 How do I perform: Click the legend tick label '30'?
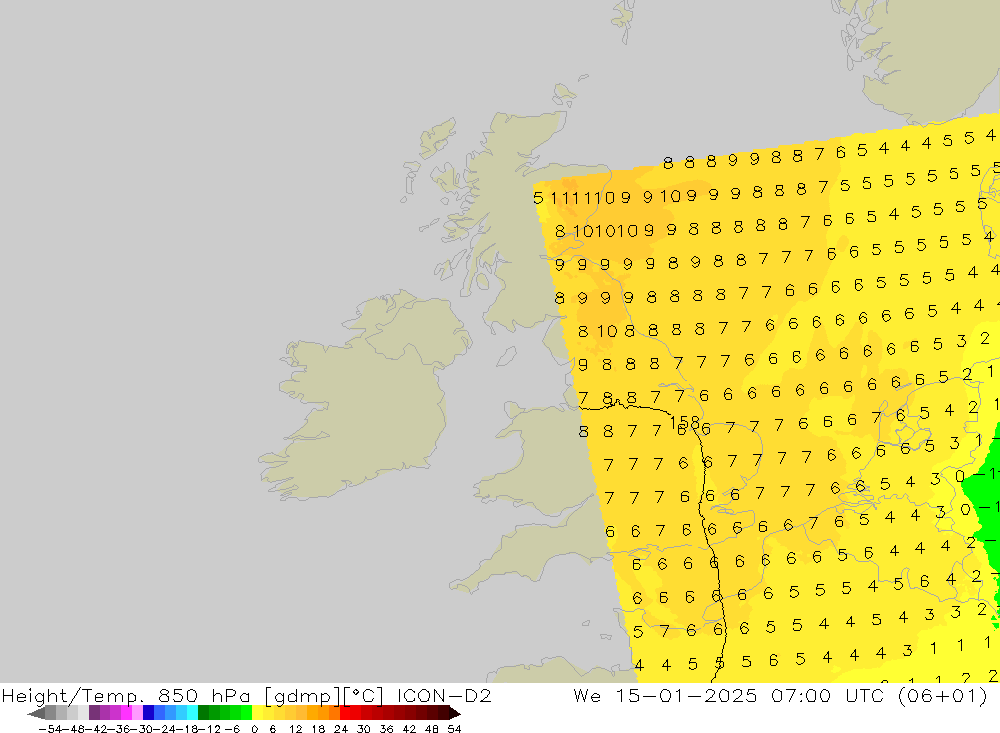[x=364, y=729]
